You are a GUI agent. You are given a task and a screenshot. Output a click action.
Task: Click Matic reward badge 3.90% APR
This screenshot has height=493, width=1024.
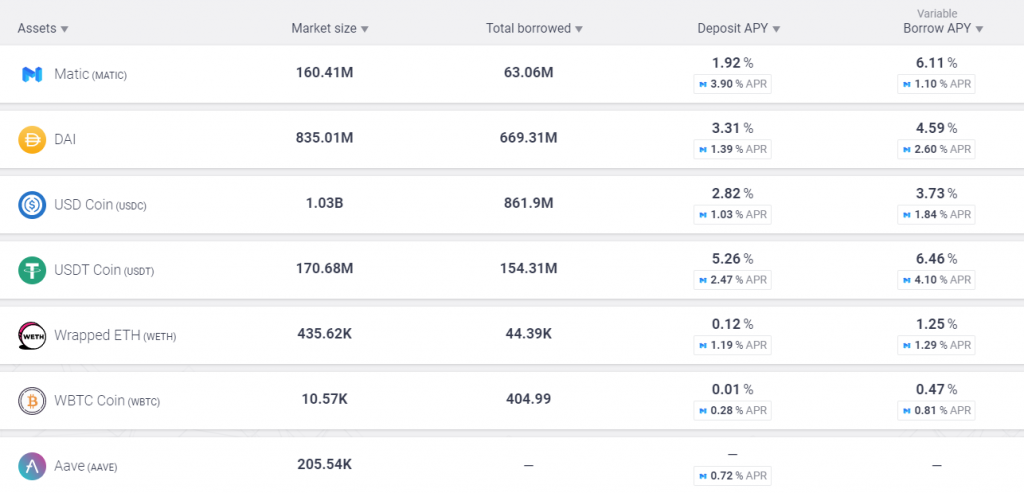point(732,84)
